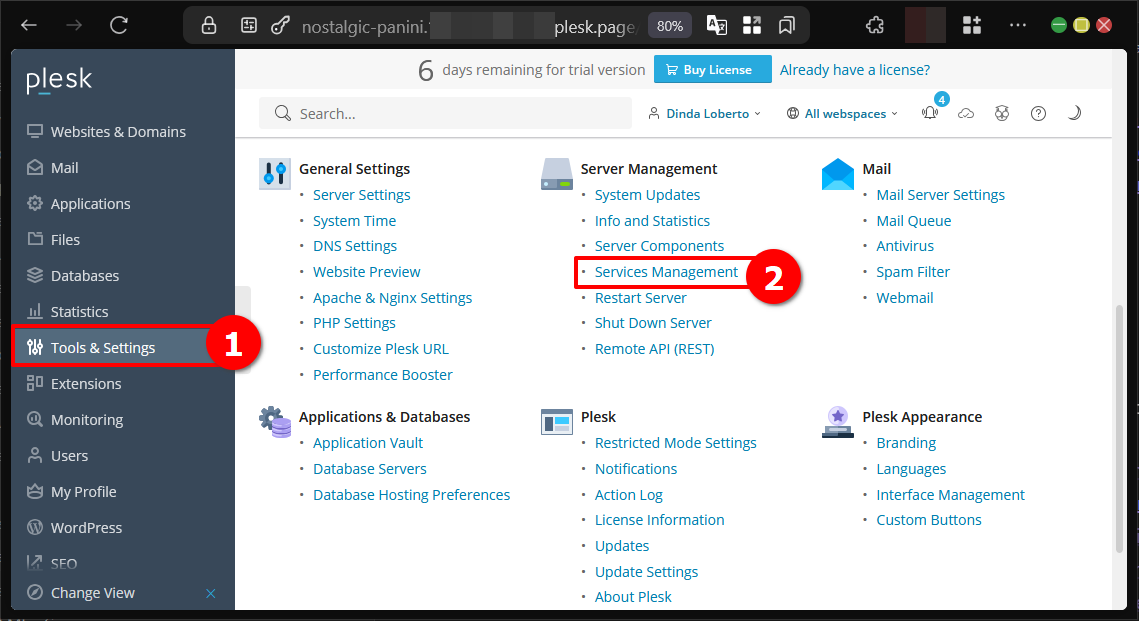Open the browser's more options menu
Image resolution: width=1139 pixels, height=621 pixels.
(1018, 24)
